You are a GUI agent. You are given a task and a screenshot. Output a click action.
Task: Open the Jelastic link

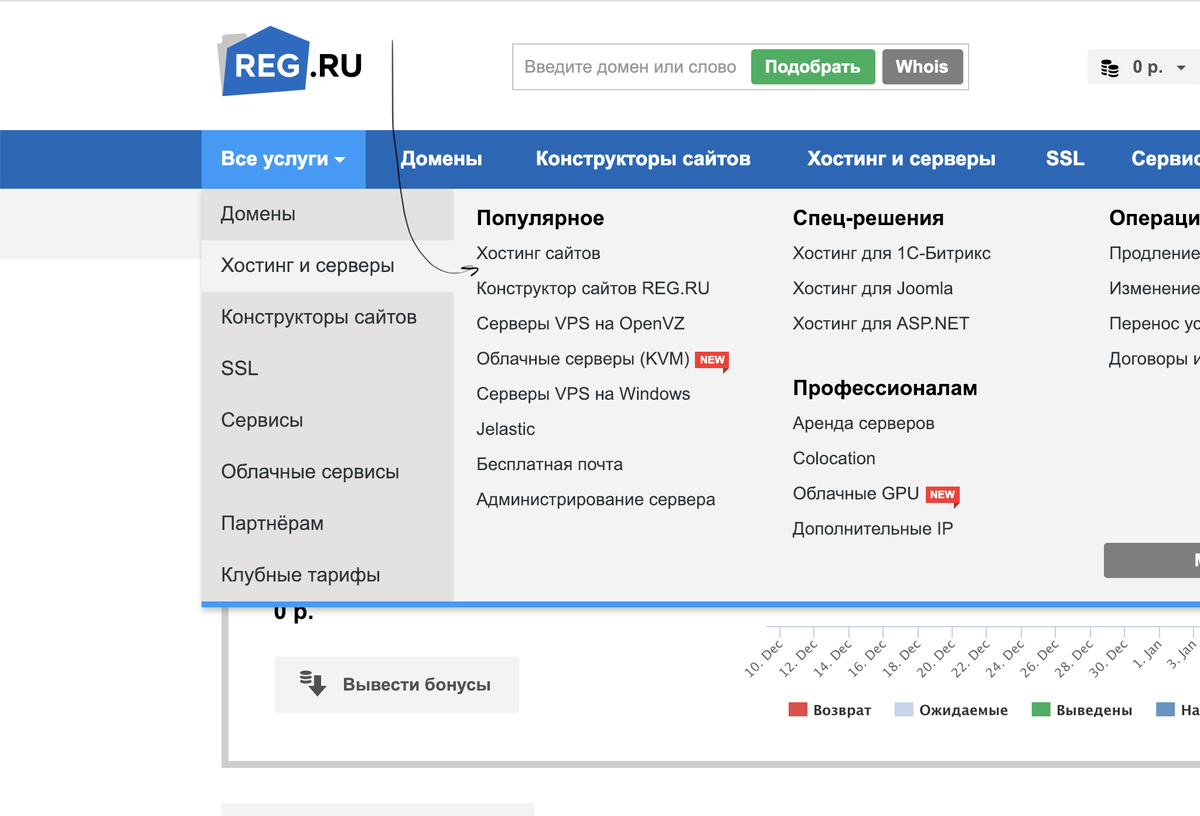pos(506,428)
